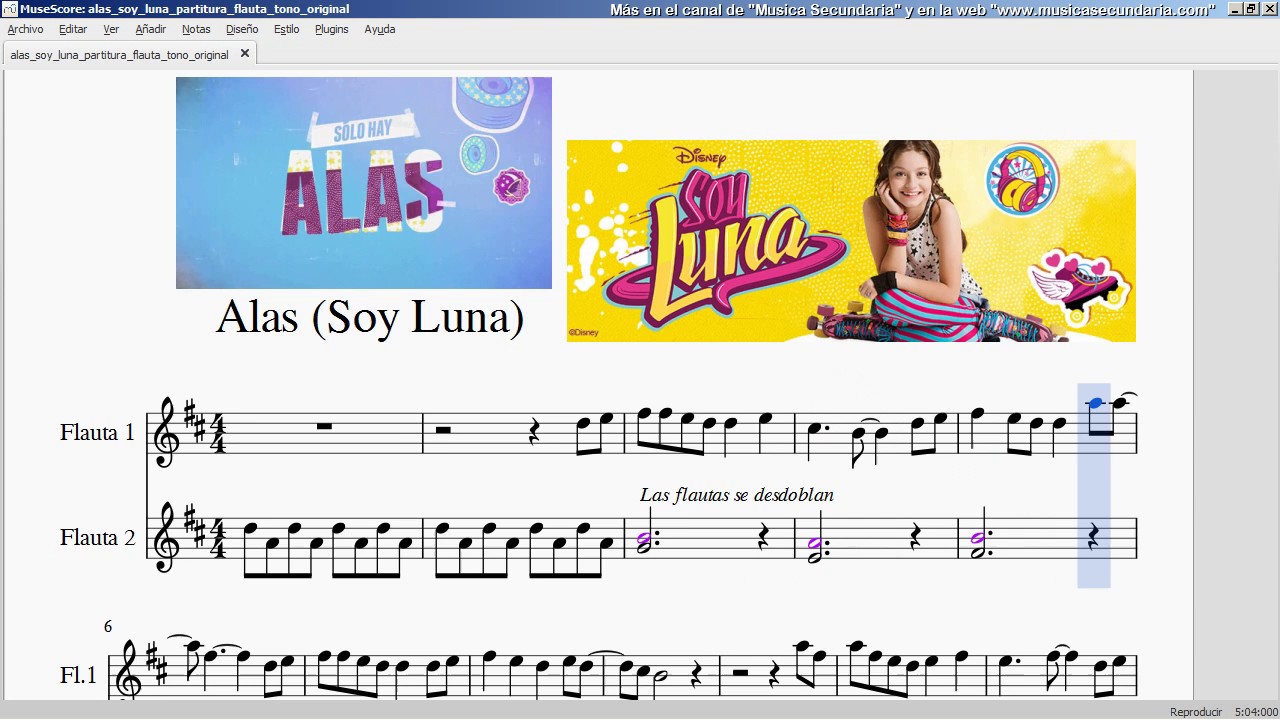Open the Diseño menu
1280x720 pixels.
point(242,30)
